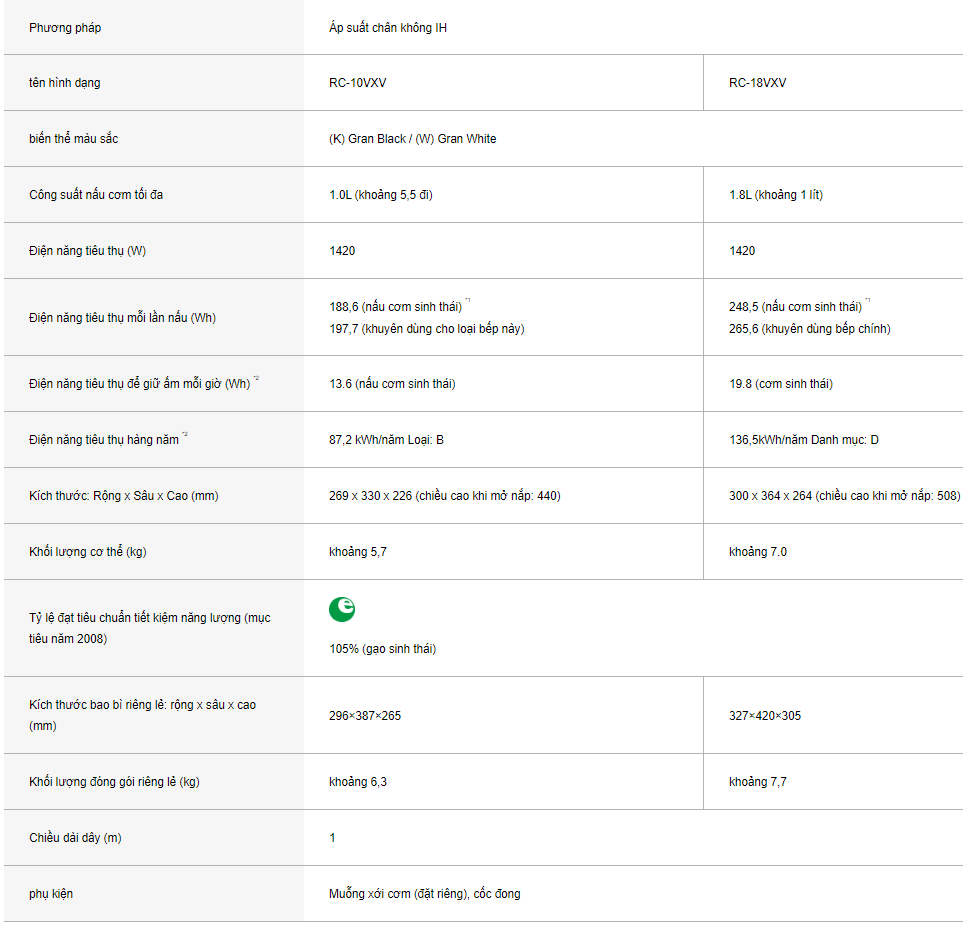This screenshot has height=939, width=963.
Task: Click the Gran Black / Gran White color text
Action: click(x=412, y=139)
